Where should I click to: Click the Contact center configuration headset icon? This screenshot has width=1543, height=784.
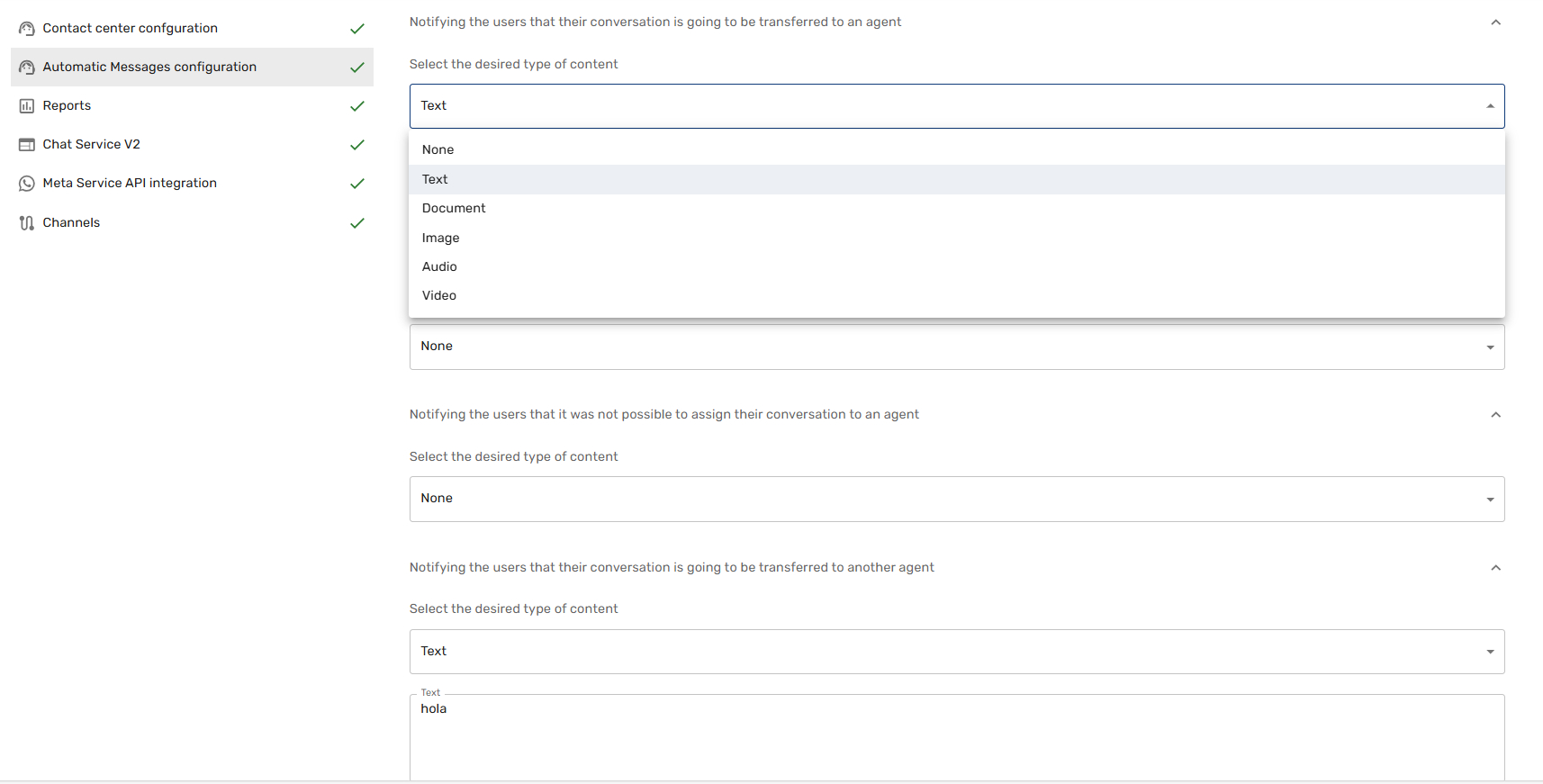pos(27,29)
